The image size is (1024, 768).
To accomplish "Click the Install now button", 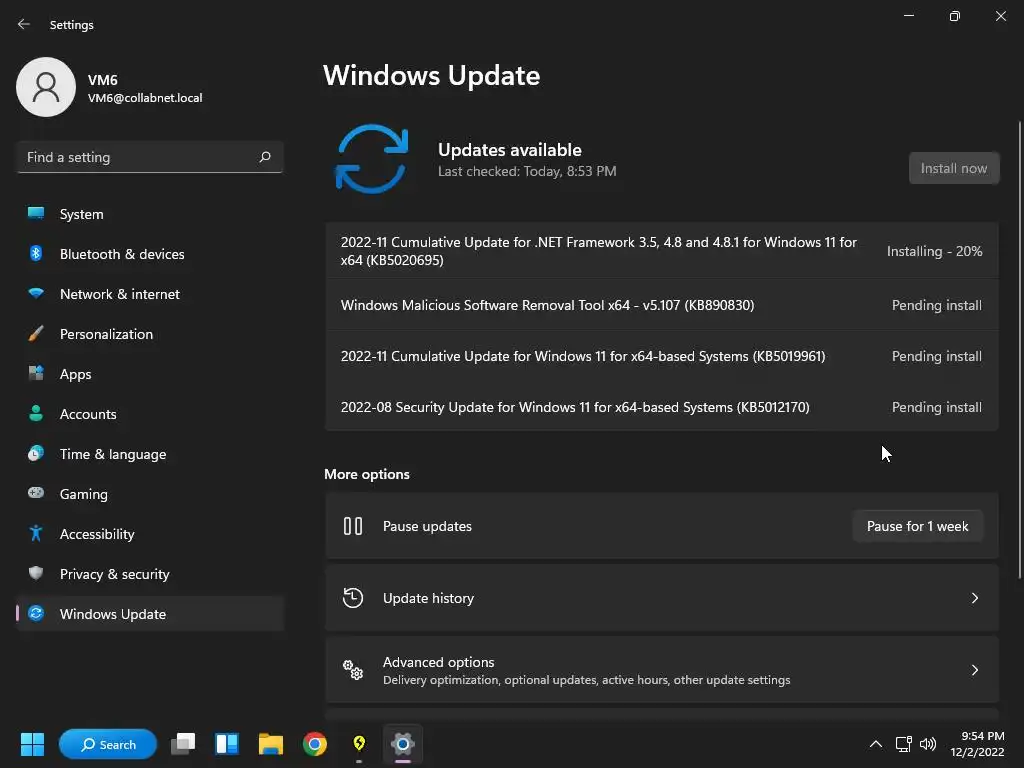I will (x=953, y=168).
